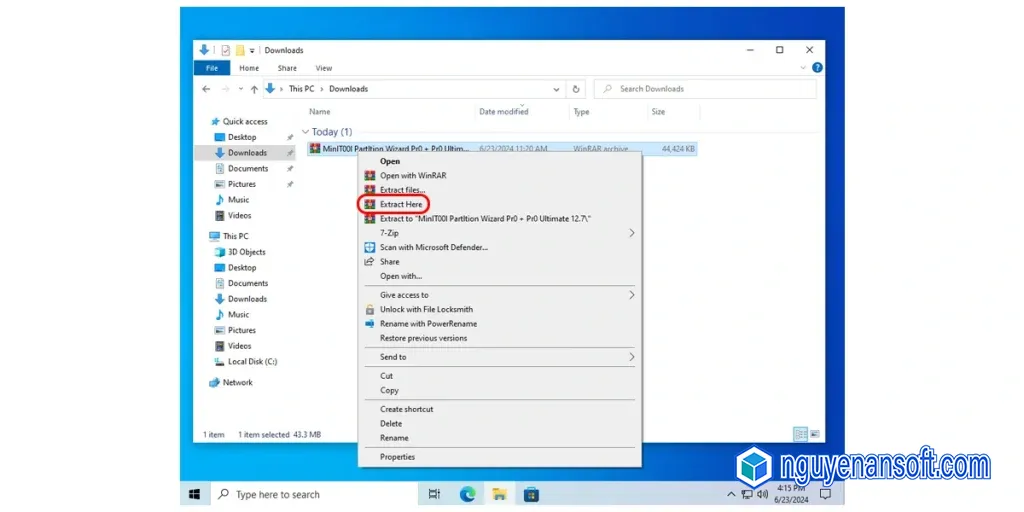Expand address bar history dropdown
1024x512 pixels.
(556, 89)
